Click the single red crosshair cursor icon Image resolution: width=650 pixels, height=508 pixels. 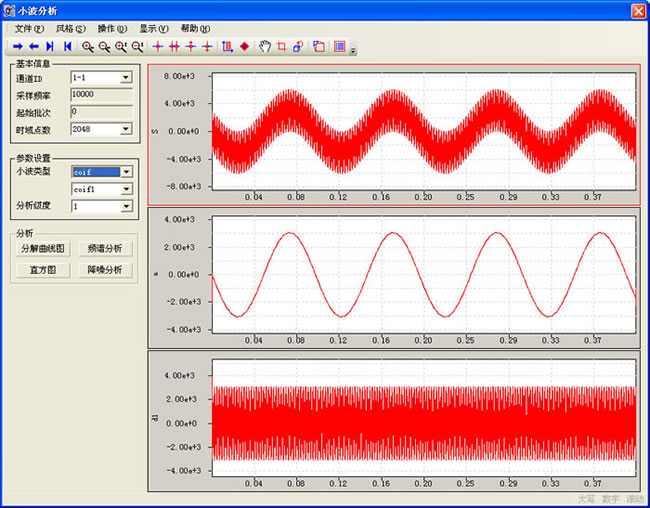tap(158, 47)
